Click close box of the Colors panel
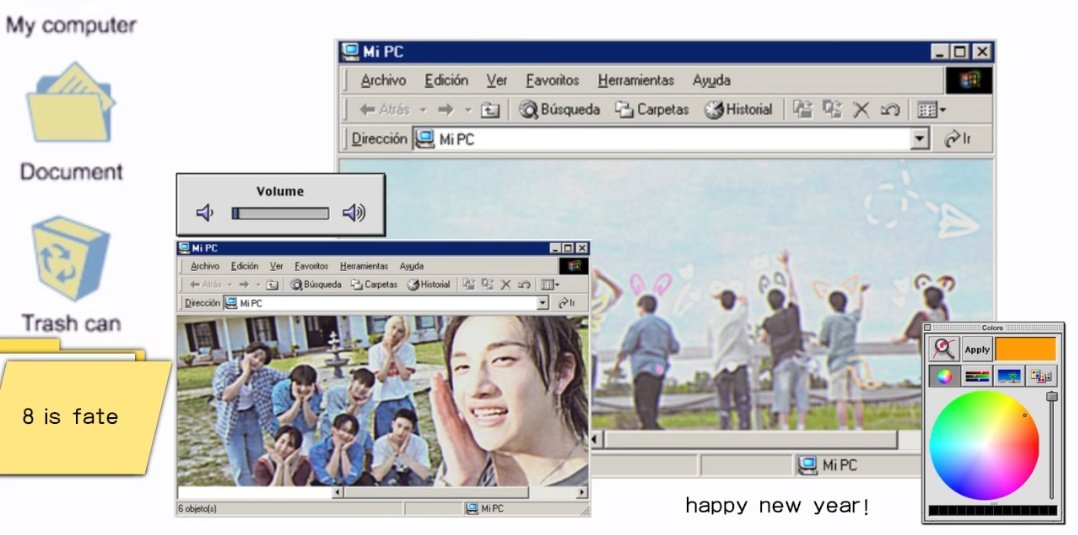The width and height of the screenshot is (1078, 535). click(x=927, y=328)
